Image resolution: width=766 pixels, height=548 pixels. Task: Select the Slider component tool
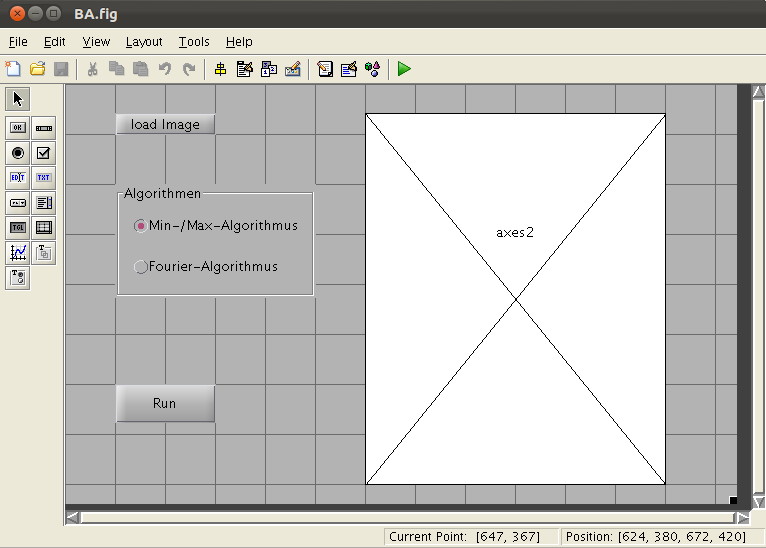point(44,128)
